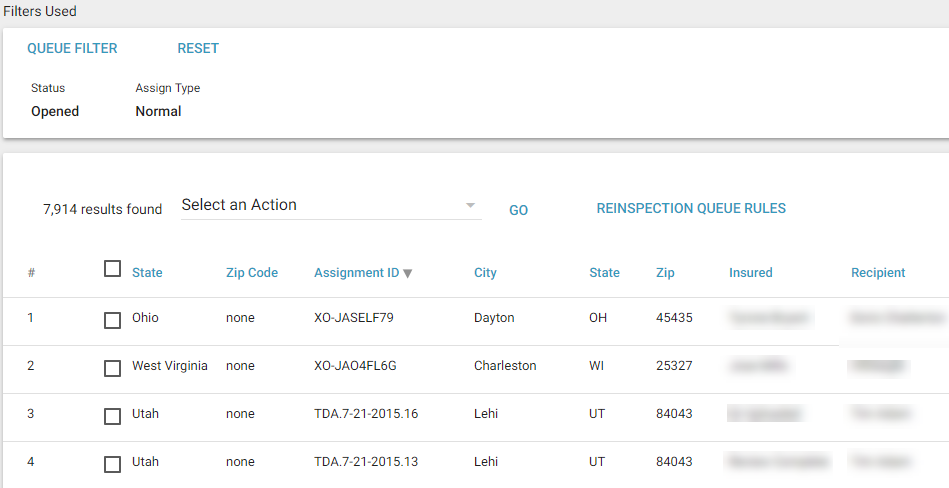Click the GO button
The width and height of the screenshot is (949, 488).
click(x=518, y=210)
